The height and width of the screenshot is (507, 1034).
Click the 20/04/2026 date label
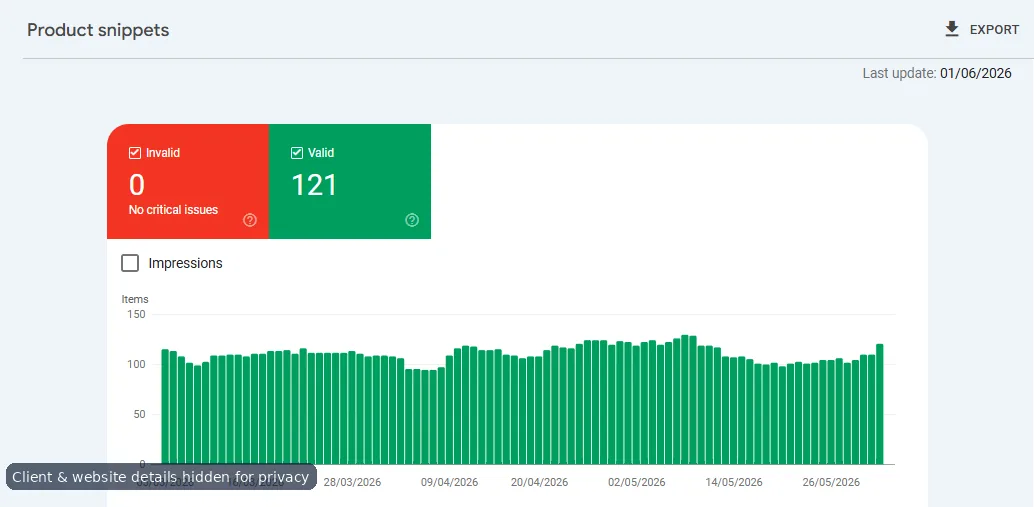point(539,483)
